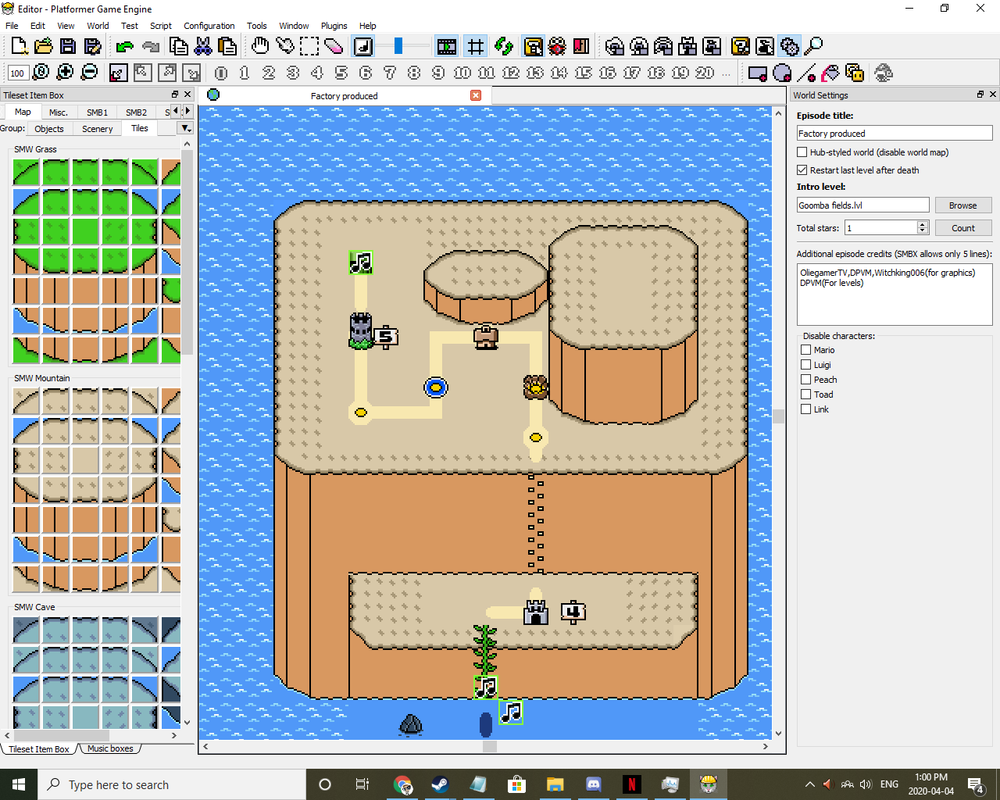Click Browse for intro level
Viewport: 1000px width, 800px height.
click(x=963, y=205)
